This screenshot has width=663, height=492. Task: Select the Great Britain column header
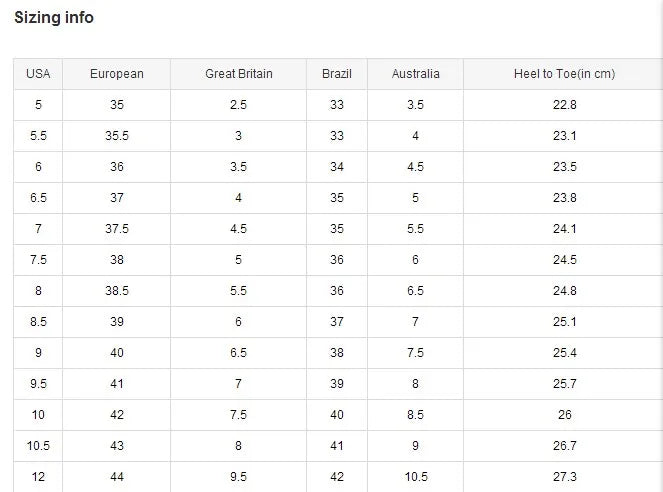click(239, 74)
